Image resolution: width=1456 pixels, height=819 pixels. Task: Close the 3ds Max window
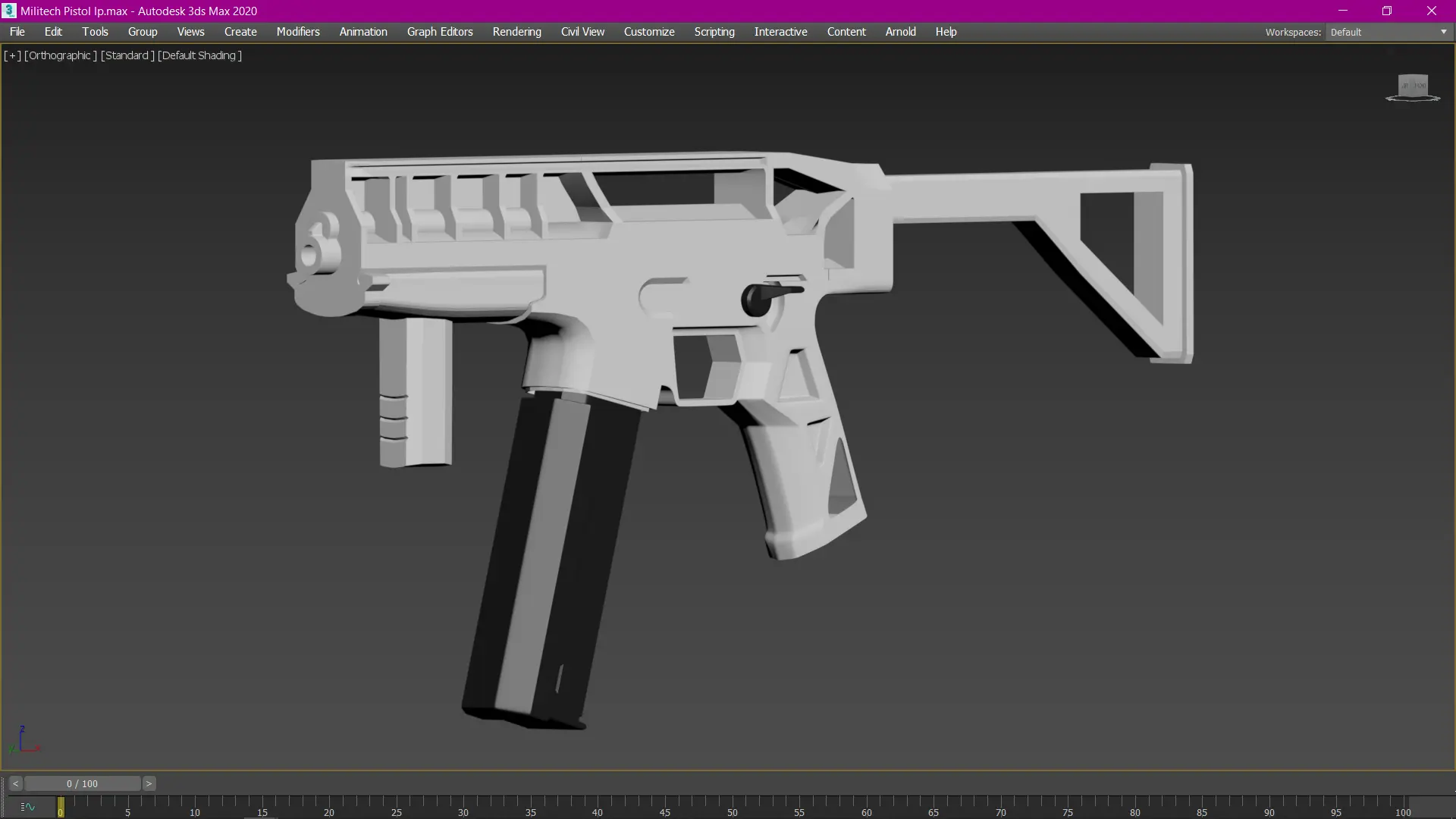1432,11
